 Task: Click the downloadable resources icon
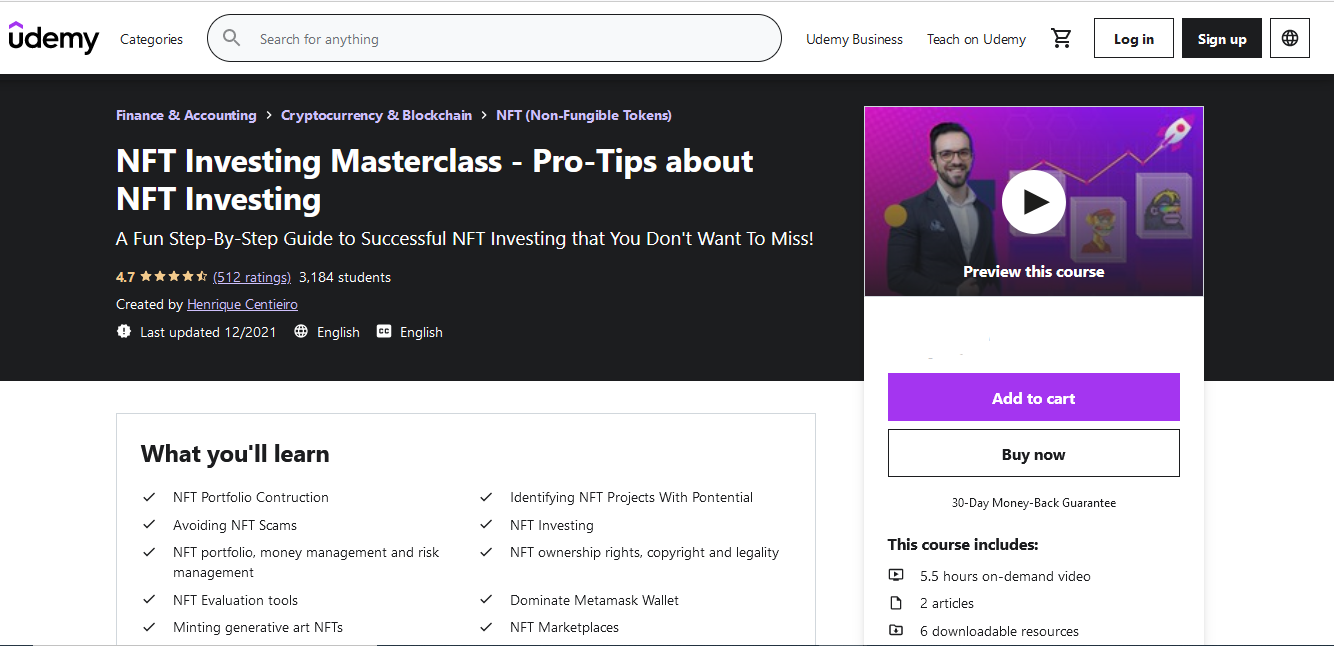(x=896, y=631)
